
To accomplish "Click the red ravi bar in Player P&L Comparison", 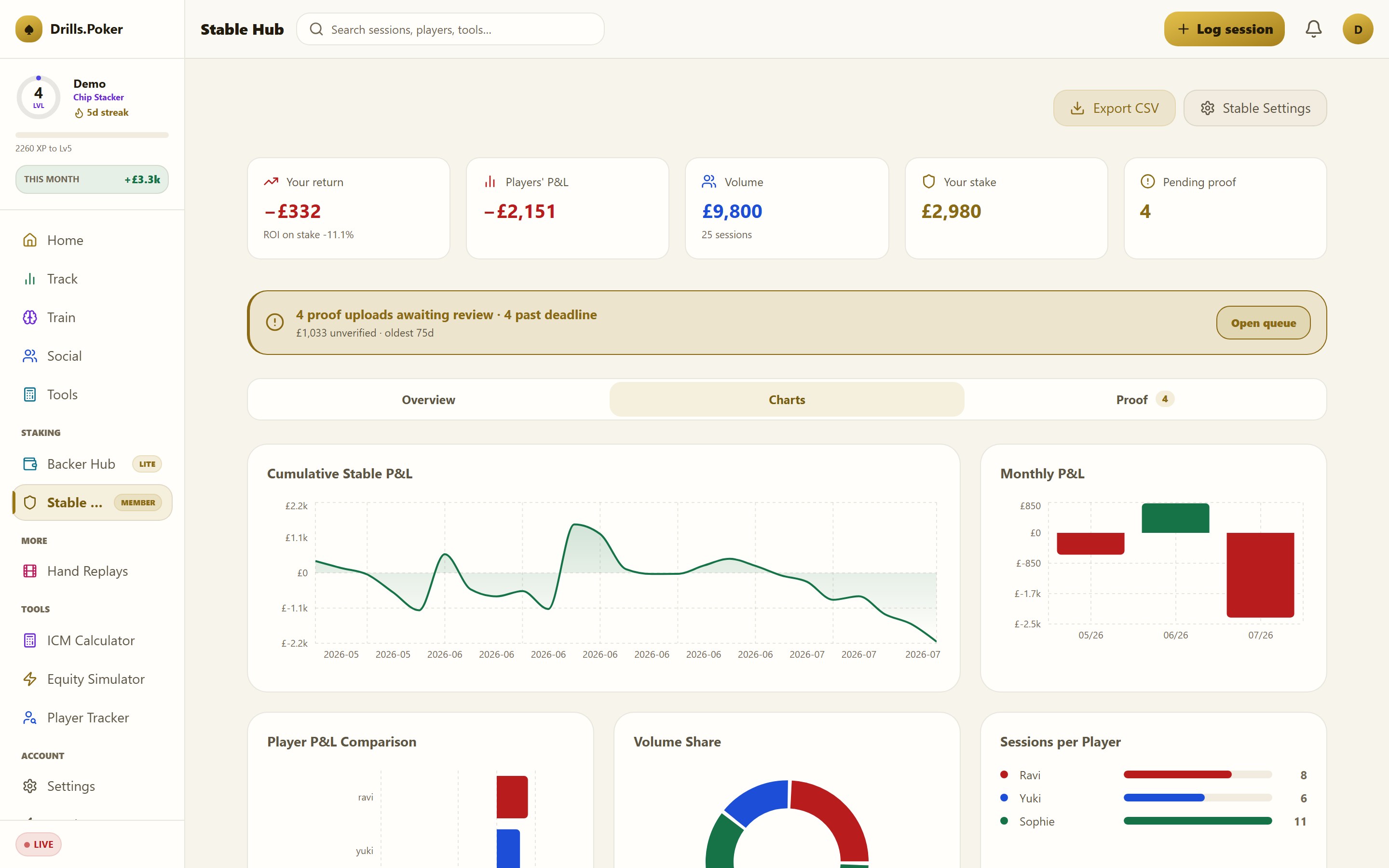I will click(x=512, y=797).
